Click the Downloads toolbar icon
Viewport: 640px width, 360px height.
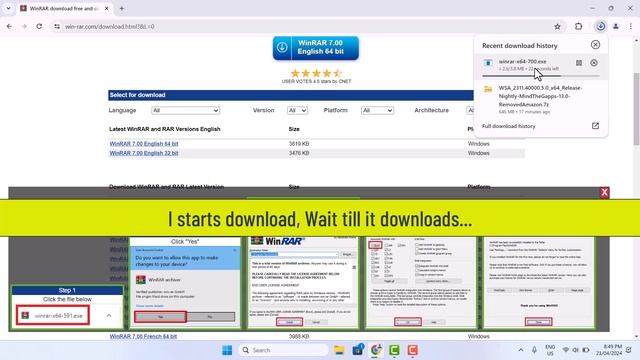click(600, 27)
